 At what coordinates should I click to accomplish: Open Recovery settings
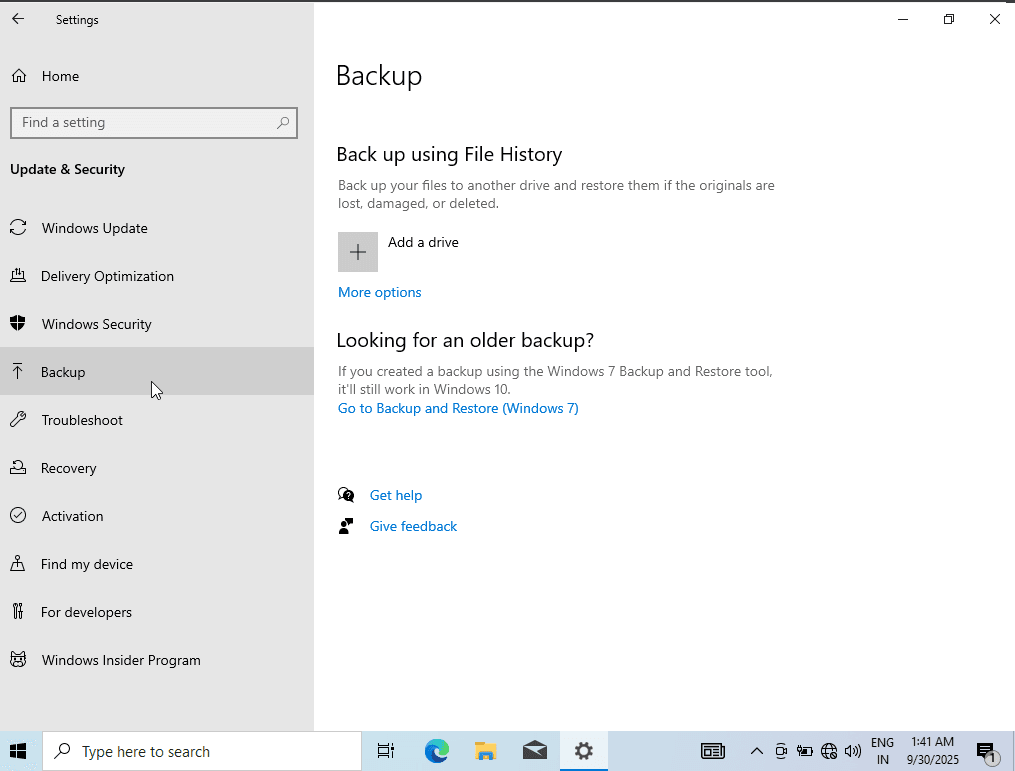(70, 468)
